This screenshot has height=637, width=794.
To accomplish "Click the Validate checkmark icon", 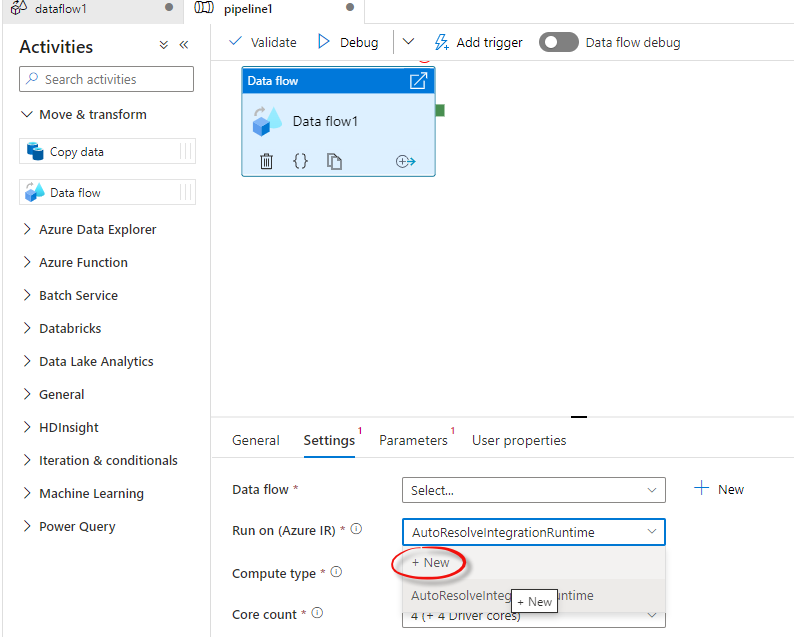I will [235, 41].
